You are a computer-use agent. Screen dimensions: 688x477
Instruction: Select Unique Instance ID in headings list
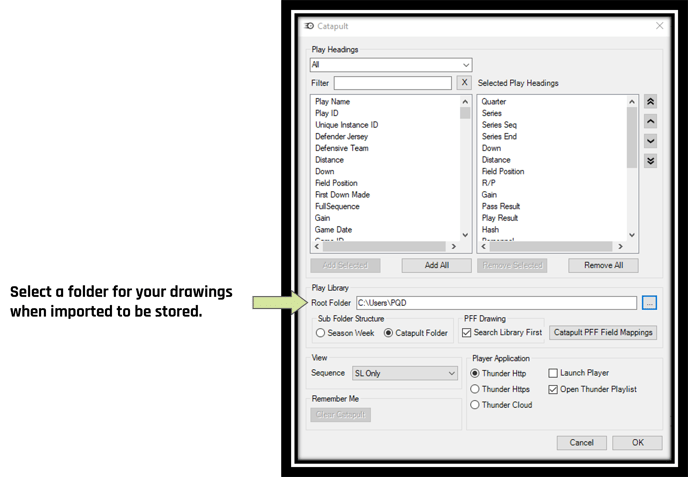tap(346, 125)
